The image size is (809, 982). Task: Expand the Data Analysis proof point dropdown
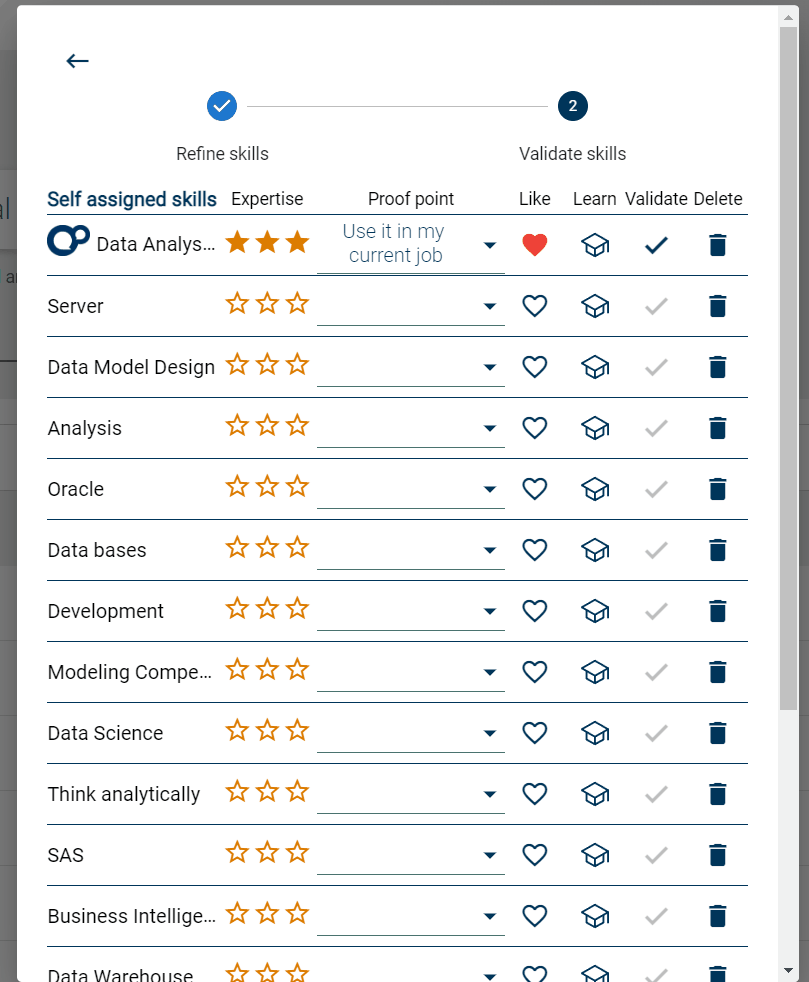pos(489,246)
